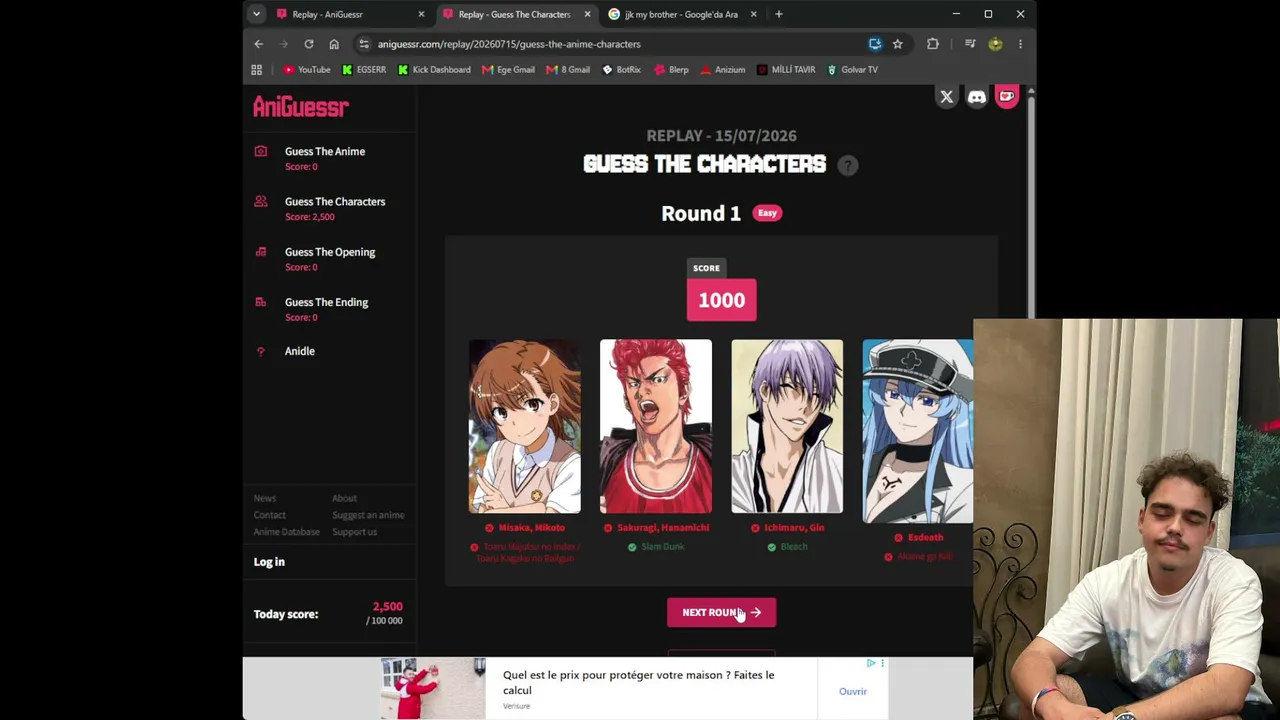Open the Golvar TV bookmark
The image size is (1280, 720).
click(852, 70)
